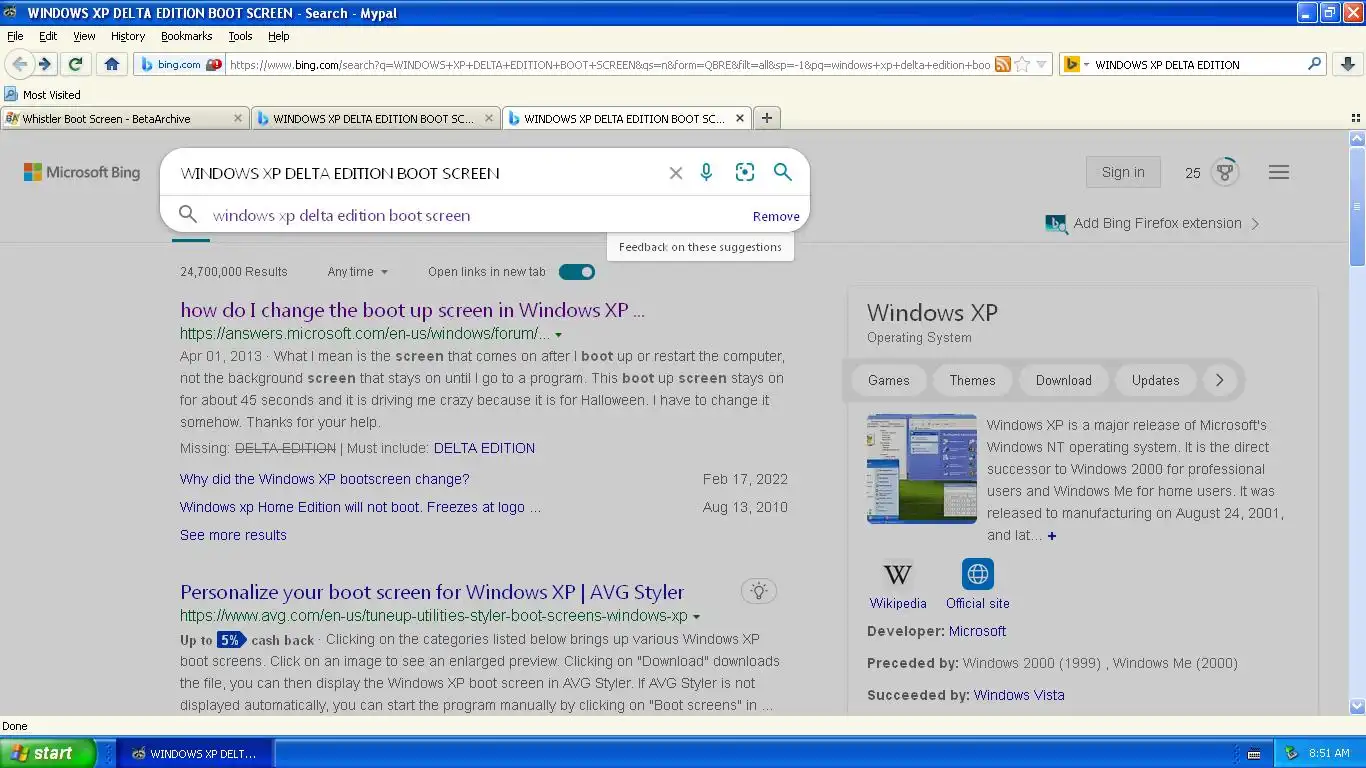
Task: Open Add Bing Firefox extension chevron
Action: pos(1256,224)
